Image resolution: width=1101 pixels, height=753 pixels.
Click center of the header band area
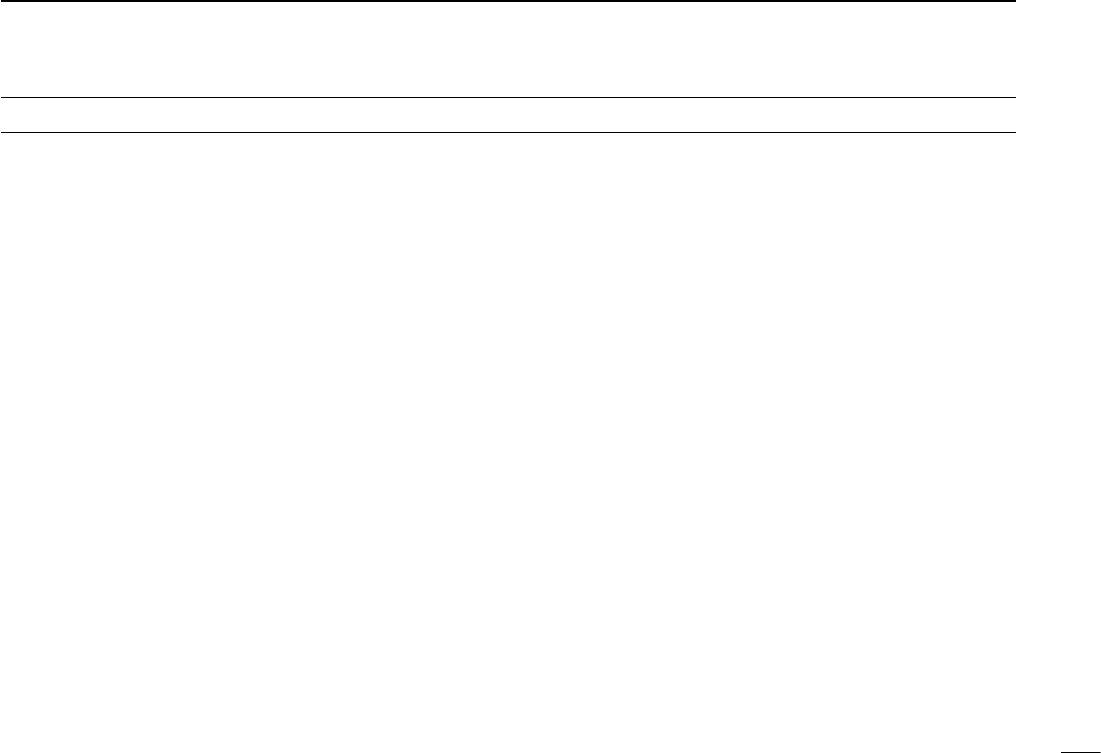click(508, 50)
